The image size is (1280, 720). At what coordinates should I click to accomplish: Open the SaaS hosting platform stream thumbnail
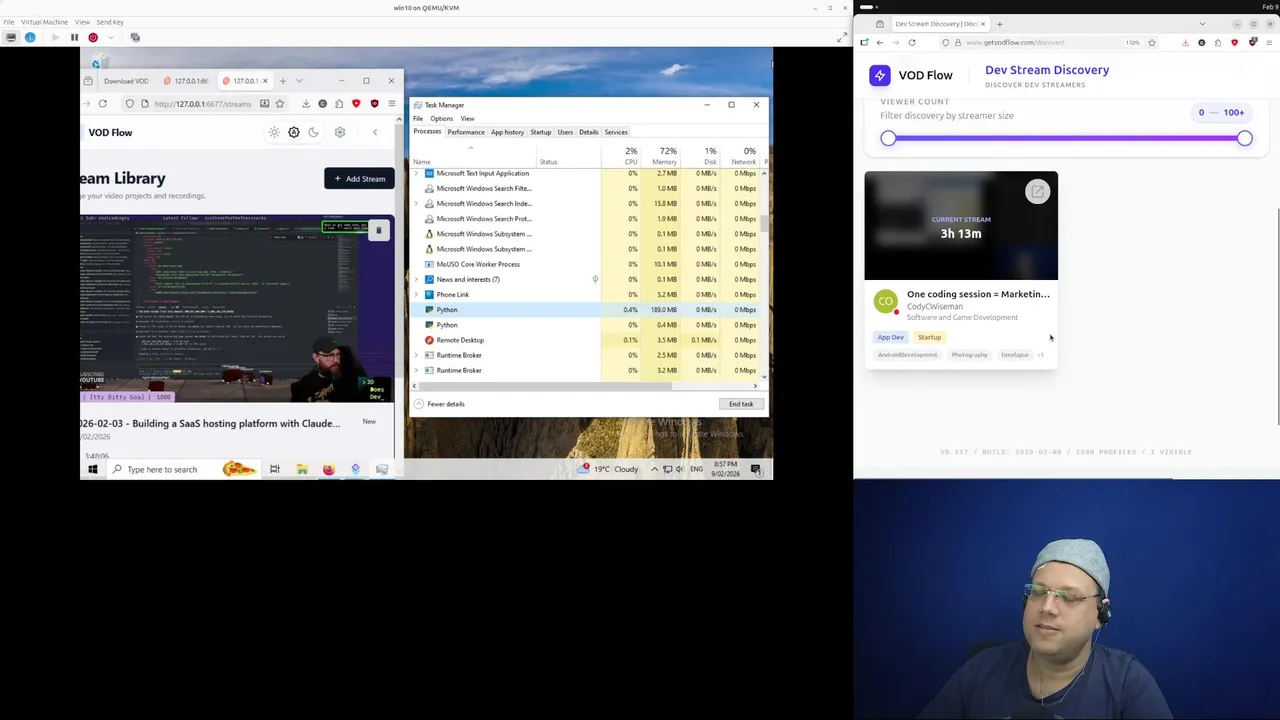(x=237, y=308)
